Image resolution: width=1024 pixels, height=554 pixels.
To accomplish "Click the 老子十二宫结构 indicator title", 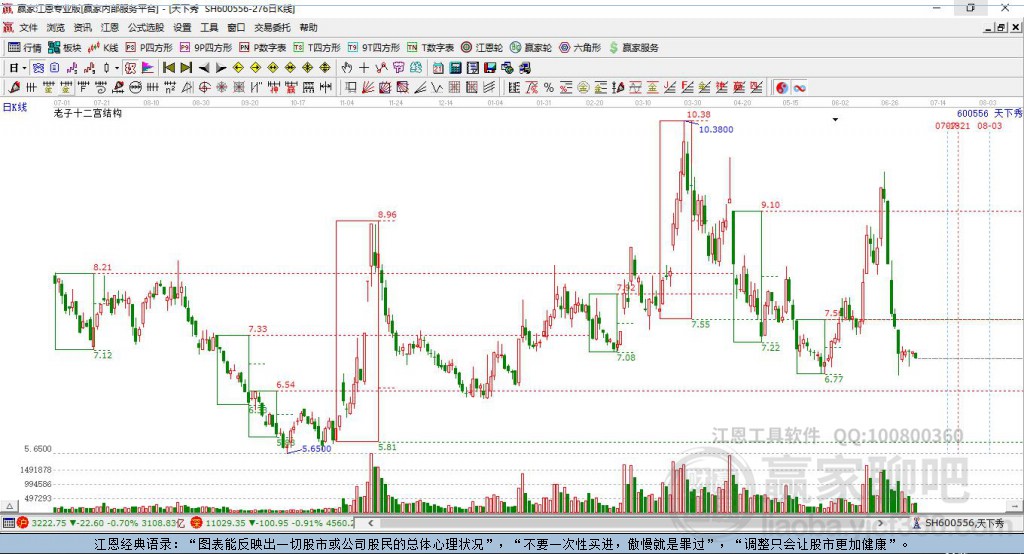I will coord(88,113).
